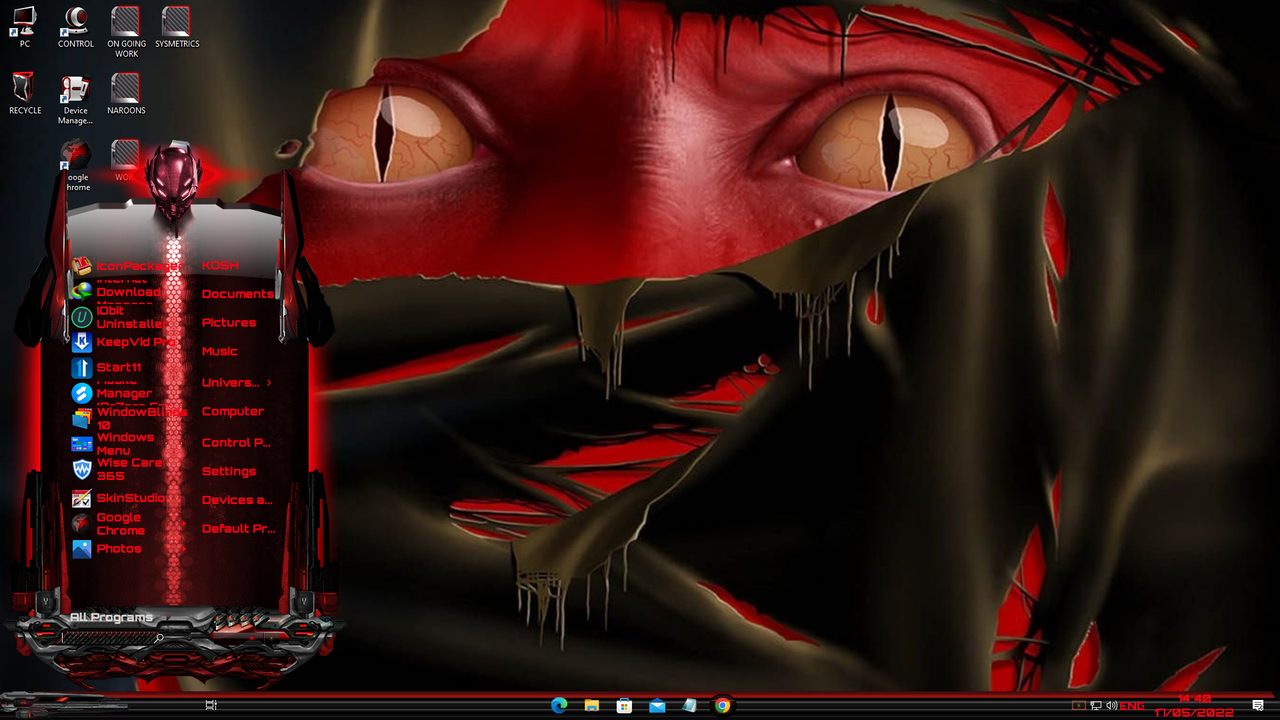Expand the Univers... submenu arrow
The width and height of the screenshot is (1280, 720).
coord(269,382)
